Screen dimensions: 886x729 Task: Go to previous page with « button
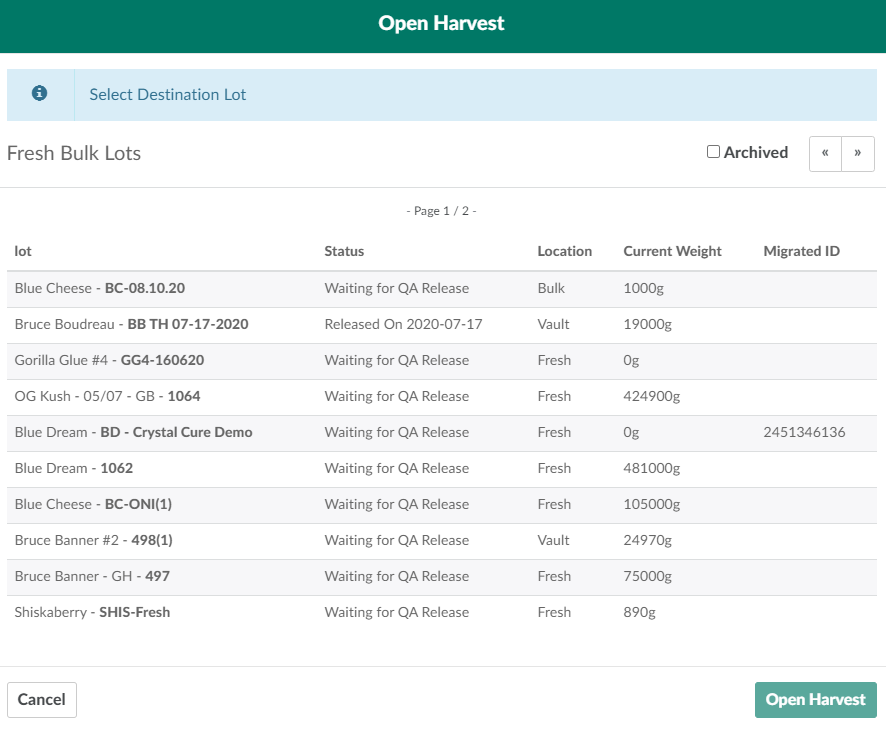pyautogui.click(x=825, y=153)
